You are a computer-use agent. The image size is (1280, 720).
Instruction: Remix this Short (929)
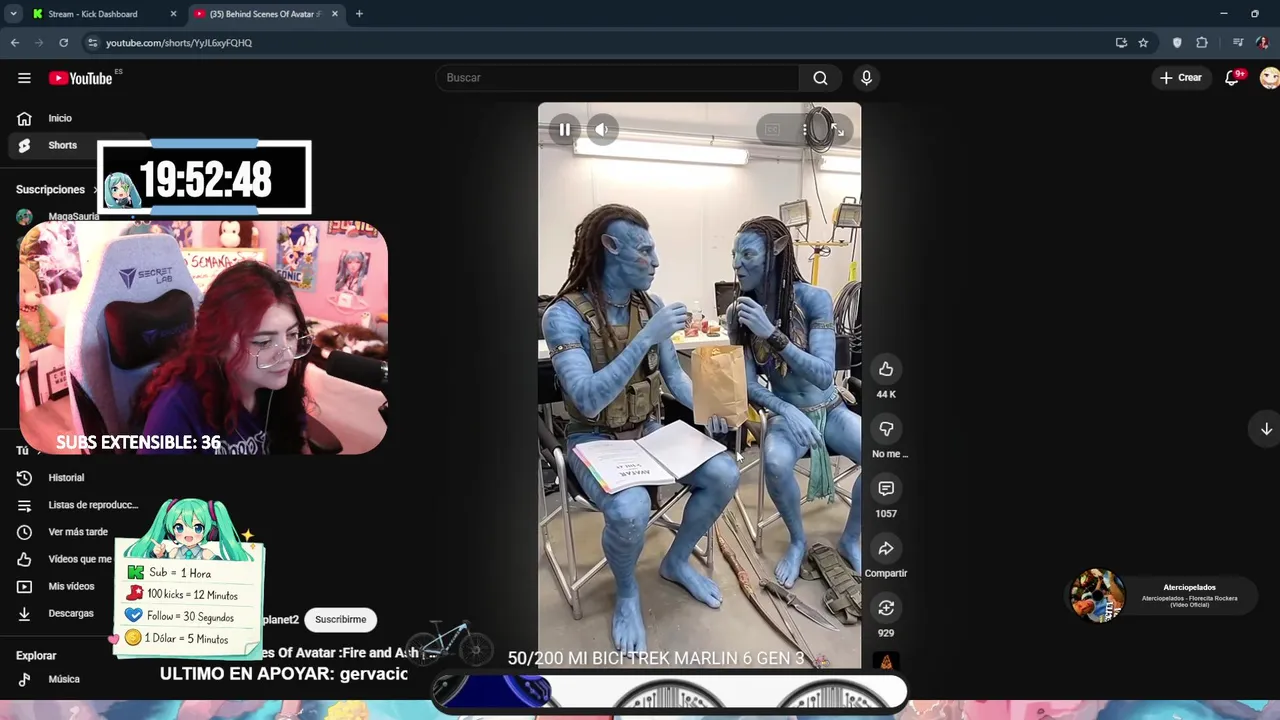point(886,608)
